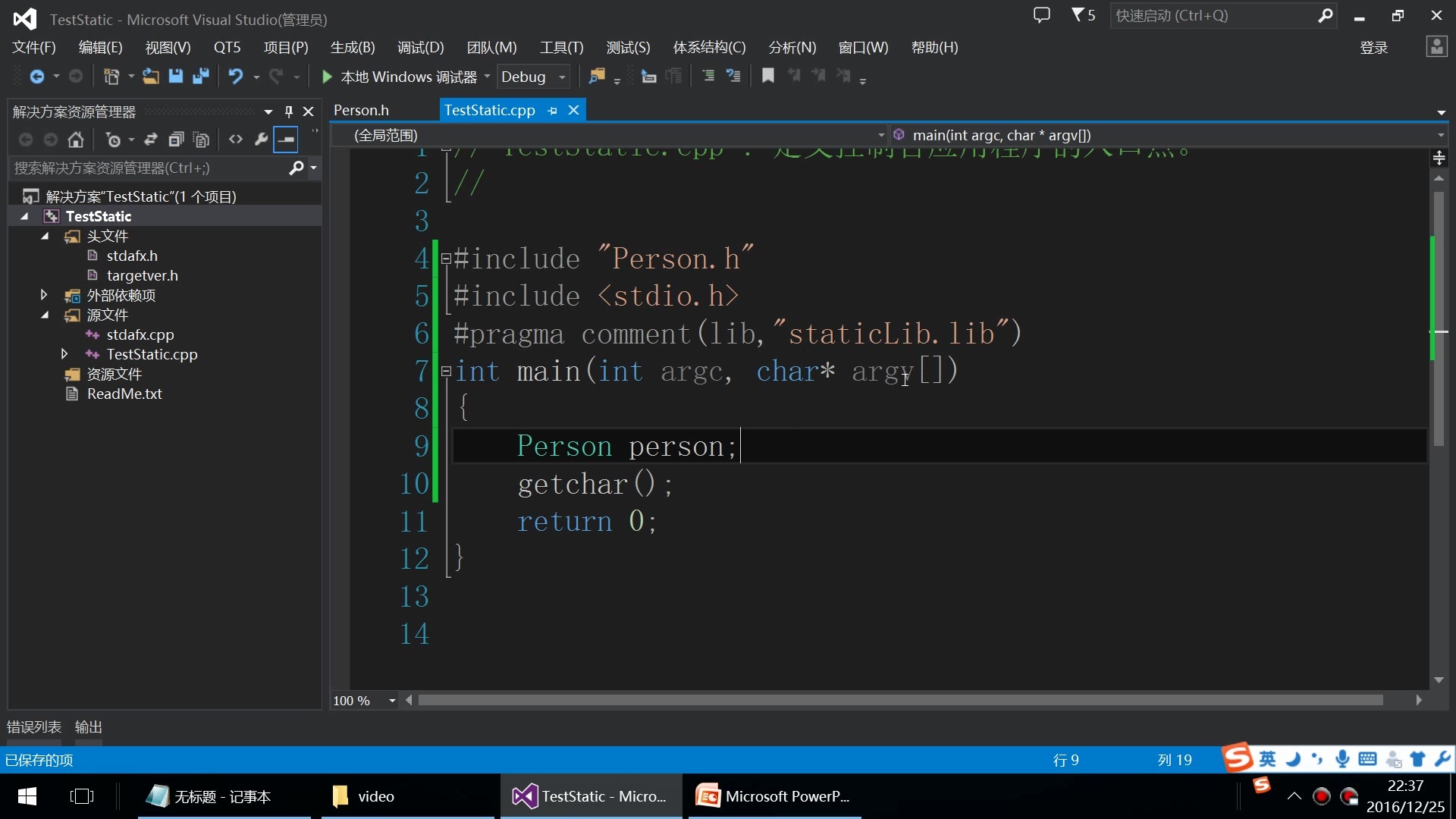Viewport: 1456px width, 819px height.
Task: Click the Save All icon
Action: tap(201, 77)
